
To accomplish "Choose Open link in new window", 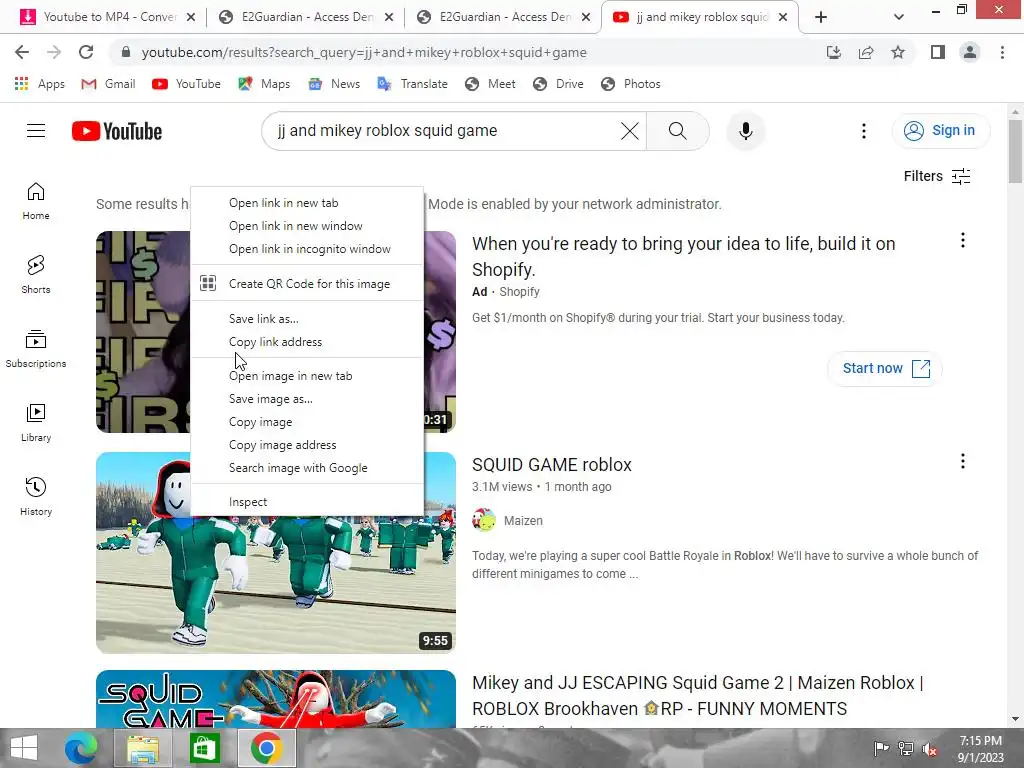I will tap(308, 226).
